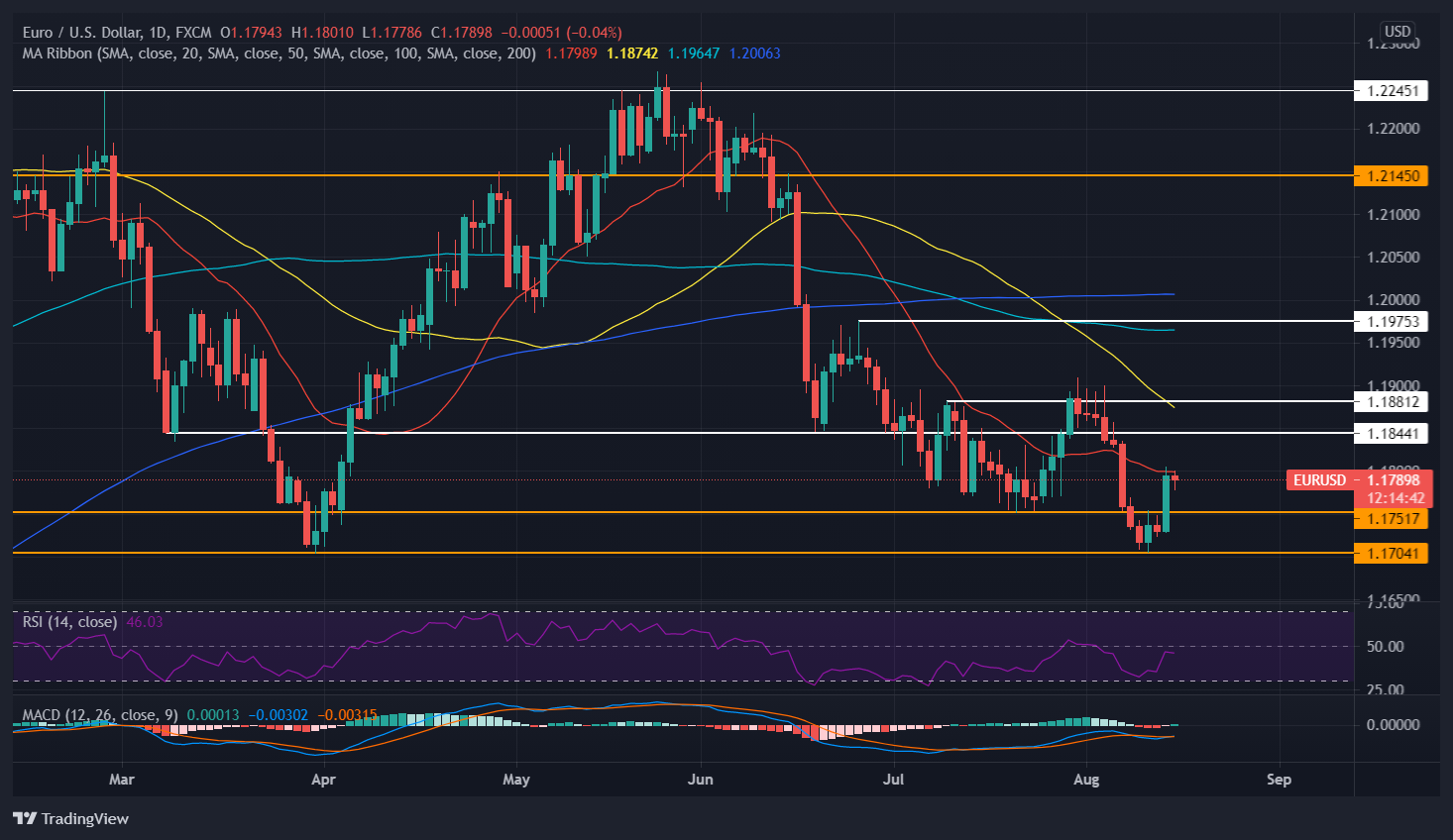Click the red 20 SMA value 1.17989
The image size is (1453, 840).
pos(572,53)
